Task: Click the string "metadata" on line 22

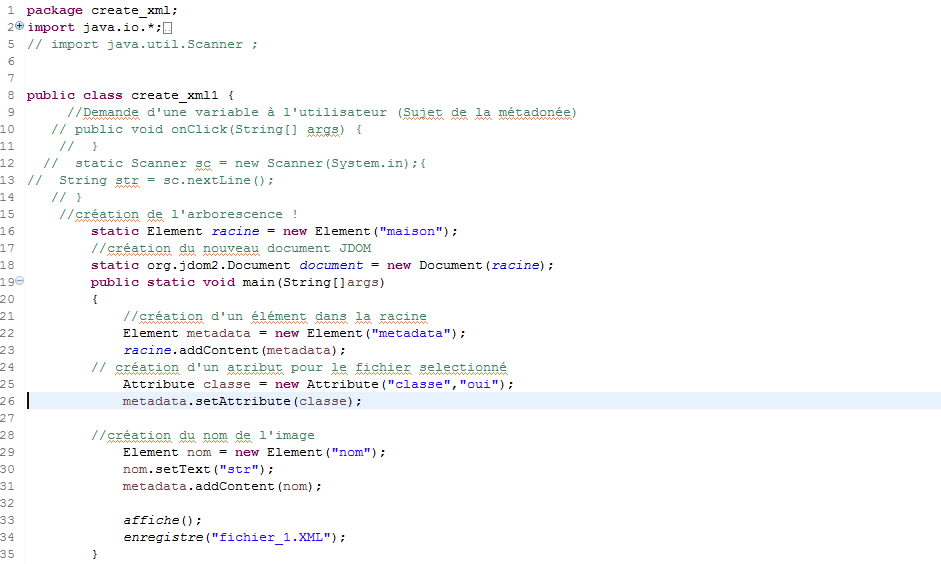Action: tap(411, 334)
